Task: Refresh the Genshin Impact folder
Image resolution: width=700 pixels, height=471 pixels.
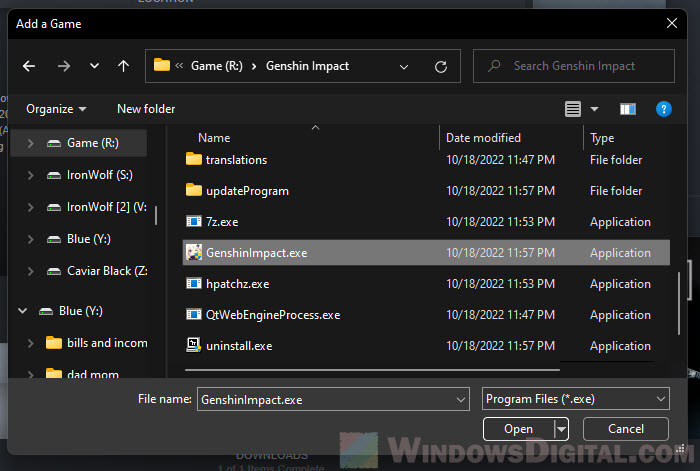Action: click(x=441, y=67)
